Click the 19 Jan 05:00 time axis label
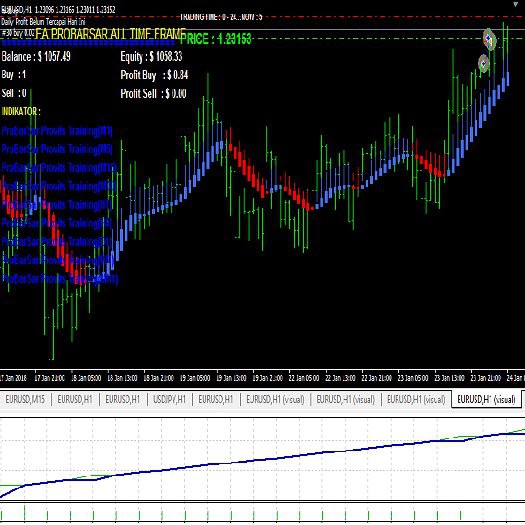This screenshot has width=525, height=525. pyautogui.click(x=195, y=378)
